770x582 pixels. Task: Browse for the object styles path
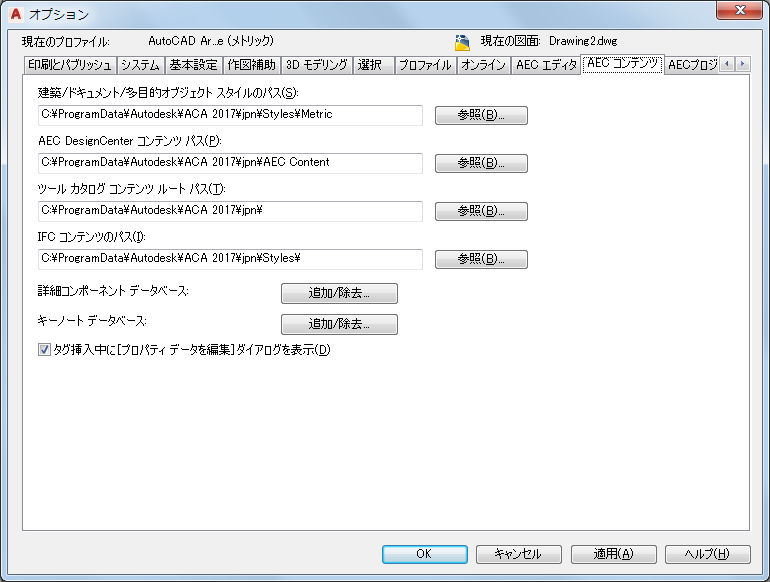coord(481,115)
